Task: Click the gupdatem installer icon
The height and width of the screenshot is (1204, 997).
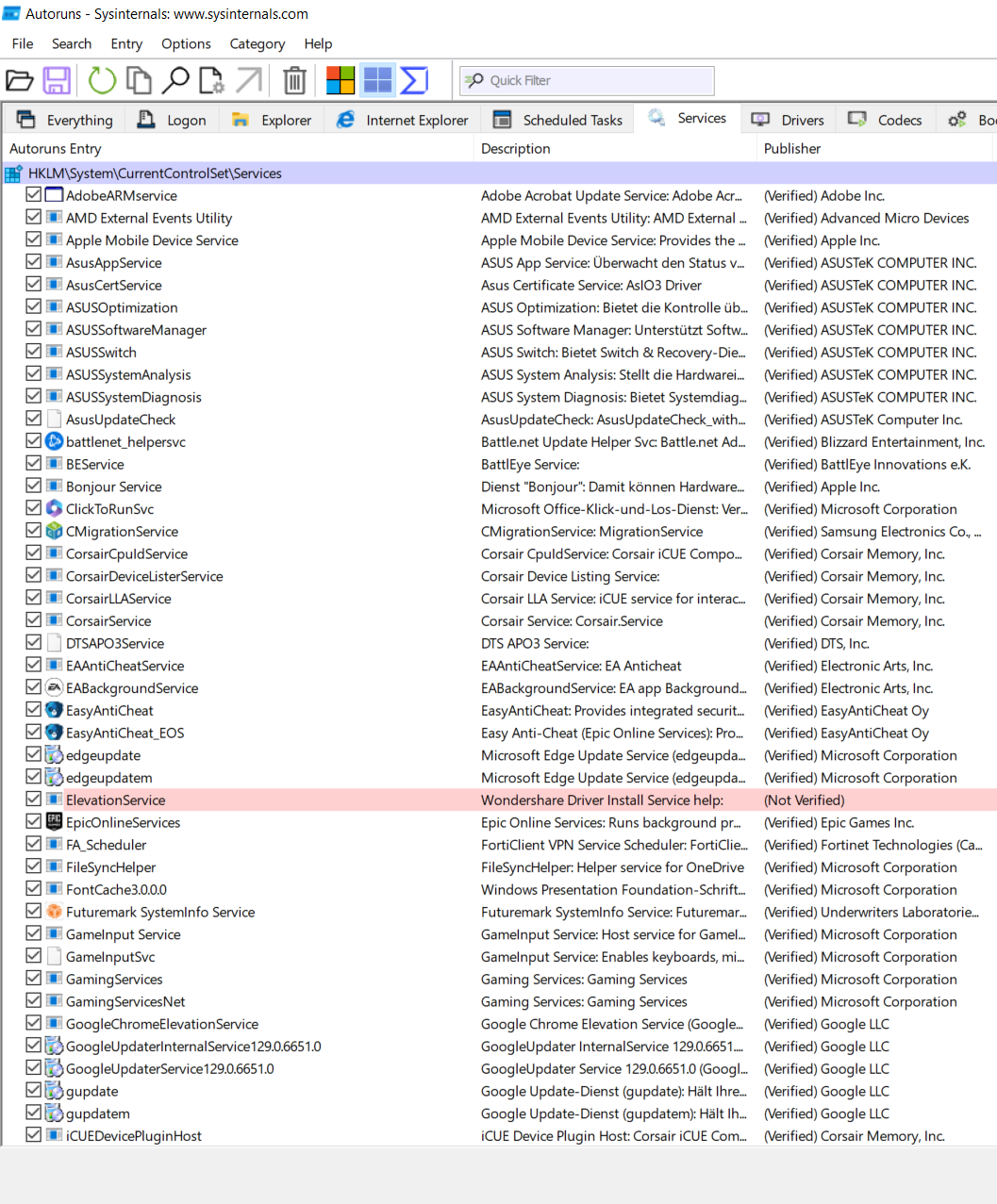Action: pyautogui.click(x=55, y=1113)
